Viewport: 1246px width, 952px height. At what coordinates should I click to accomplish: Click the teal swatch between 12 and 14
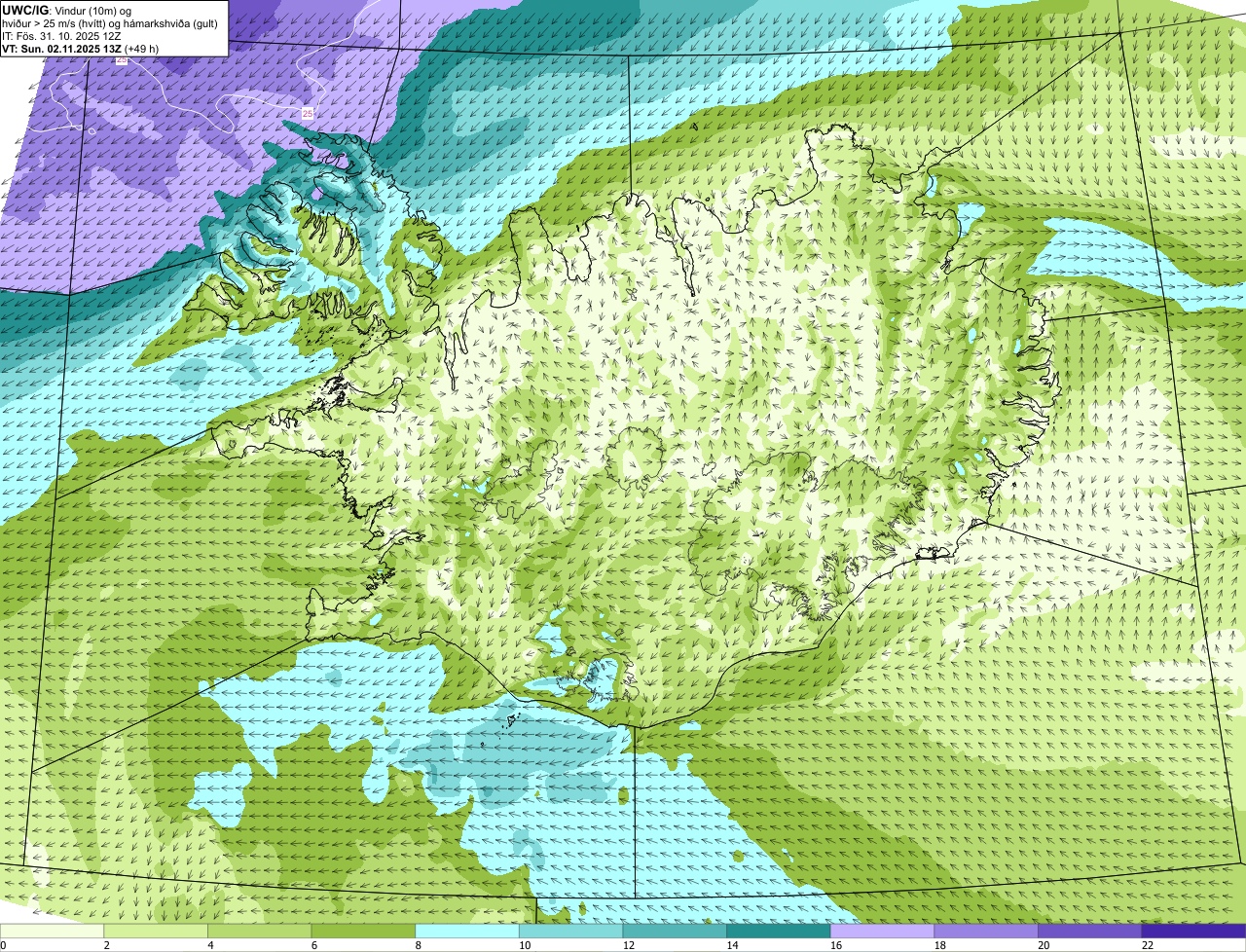coord(675,931)
